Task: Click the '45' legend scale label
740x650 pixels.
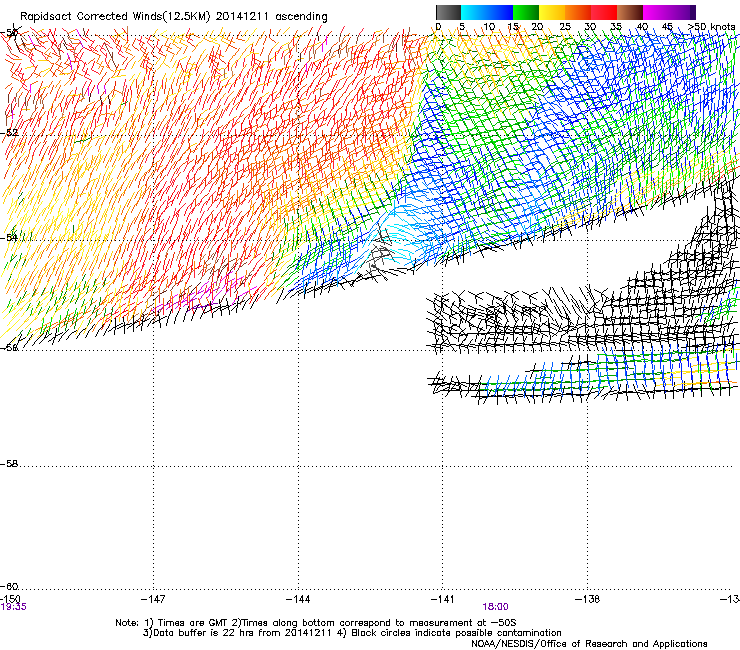Action: 667,27
